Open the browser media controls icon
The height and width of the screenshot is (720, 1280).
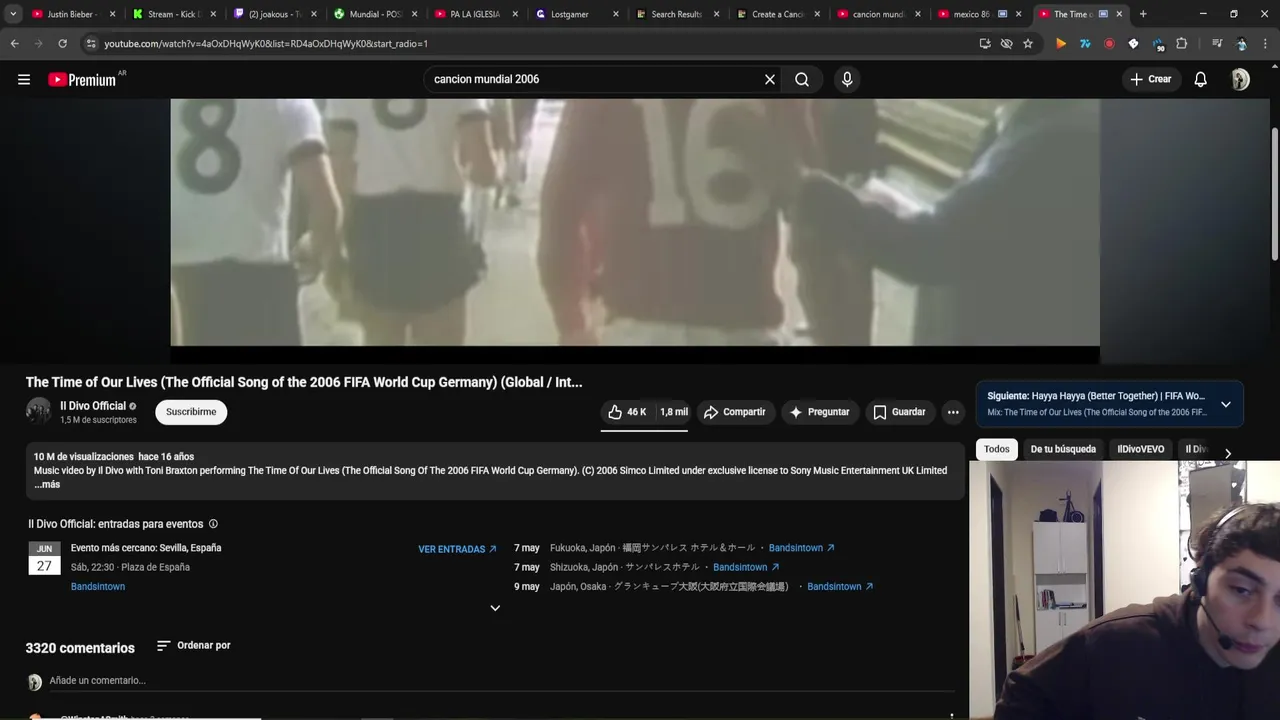1217,43
